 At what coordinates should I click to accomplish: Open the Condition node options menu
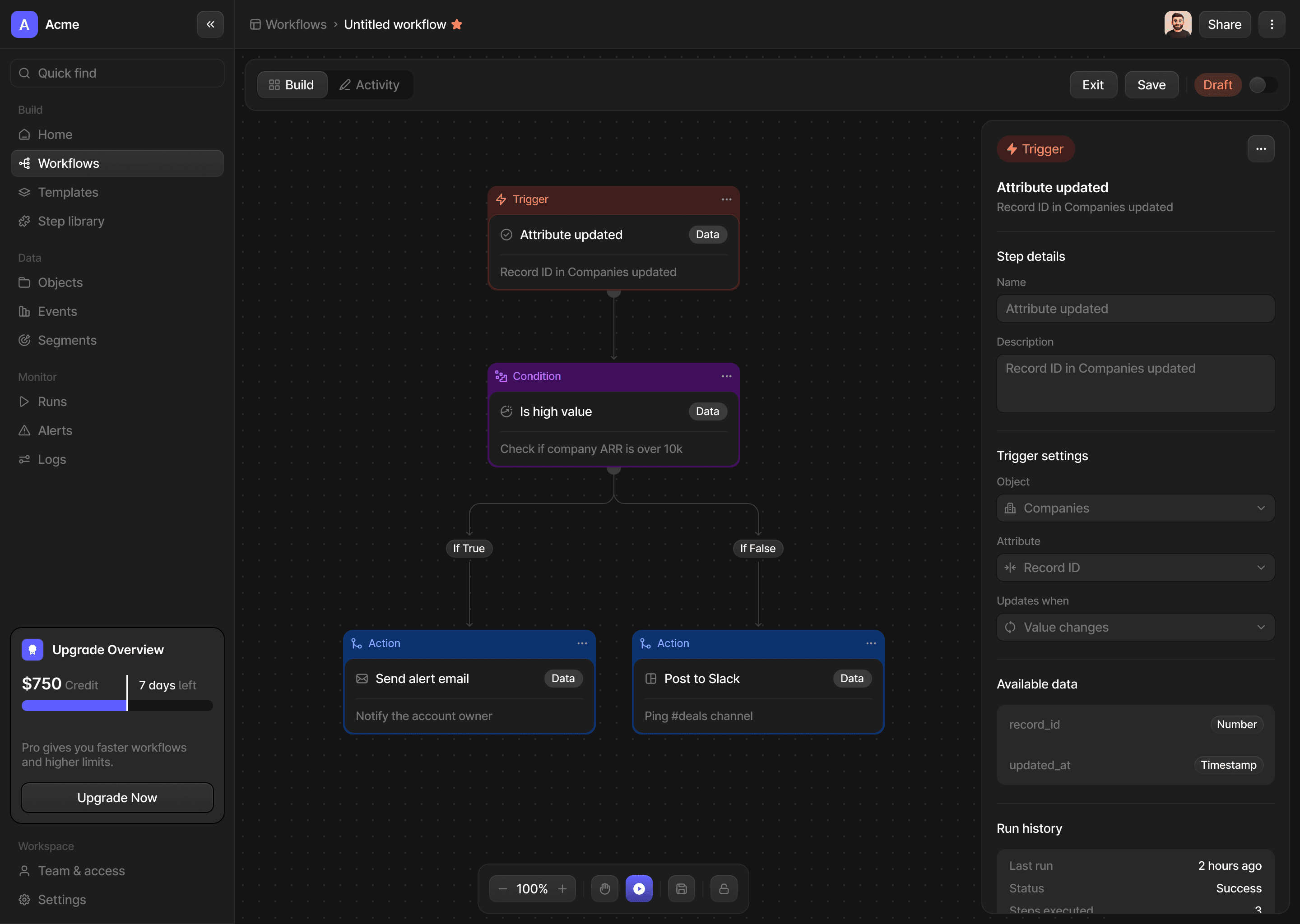click(x=726, y=376)
